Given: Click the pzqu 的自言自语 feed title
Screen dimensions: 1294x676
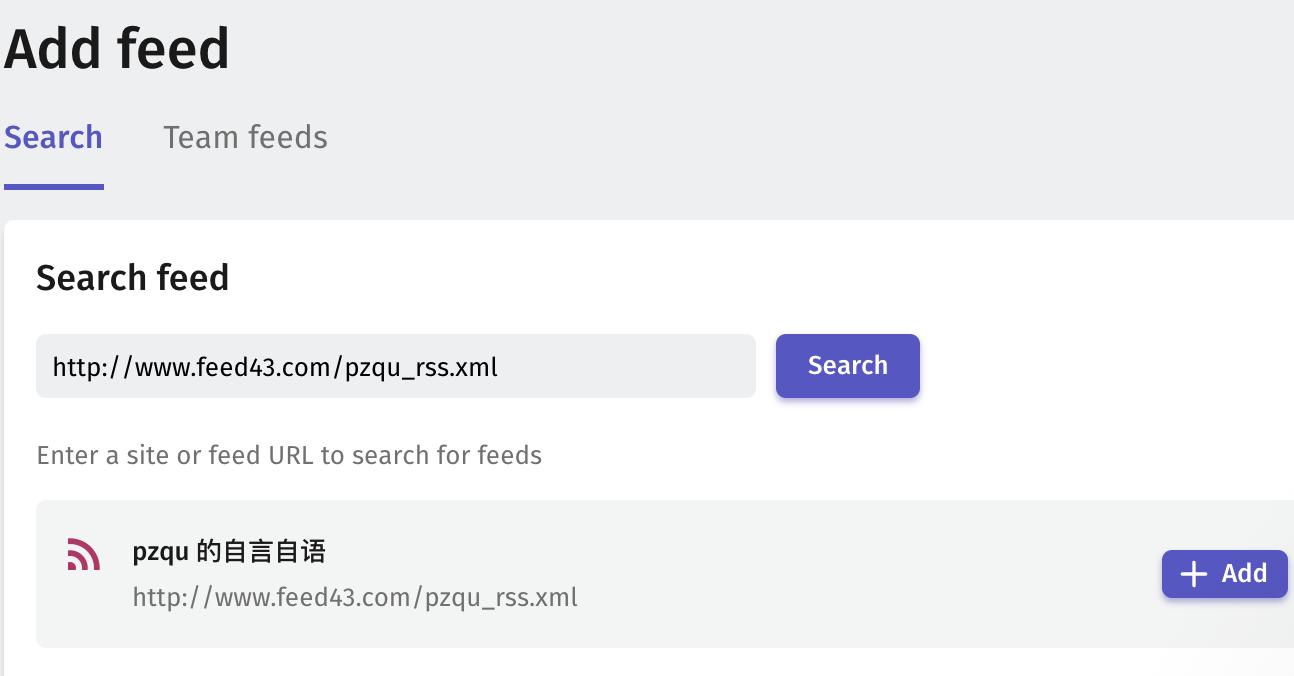Looking at the screenshot, I should (229, 551).
